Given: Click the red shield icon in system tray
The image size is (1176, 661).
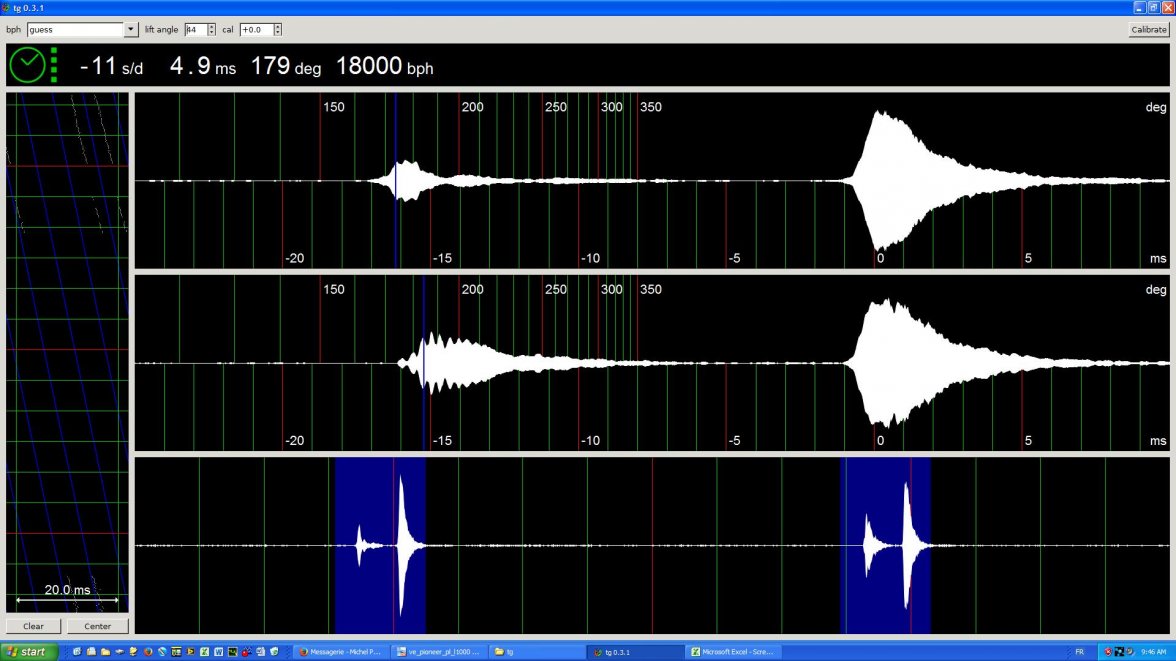Looking at the screenshot, I should click(1108, 652).
